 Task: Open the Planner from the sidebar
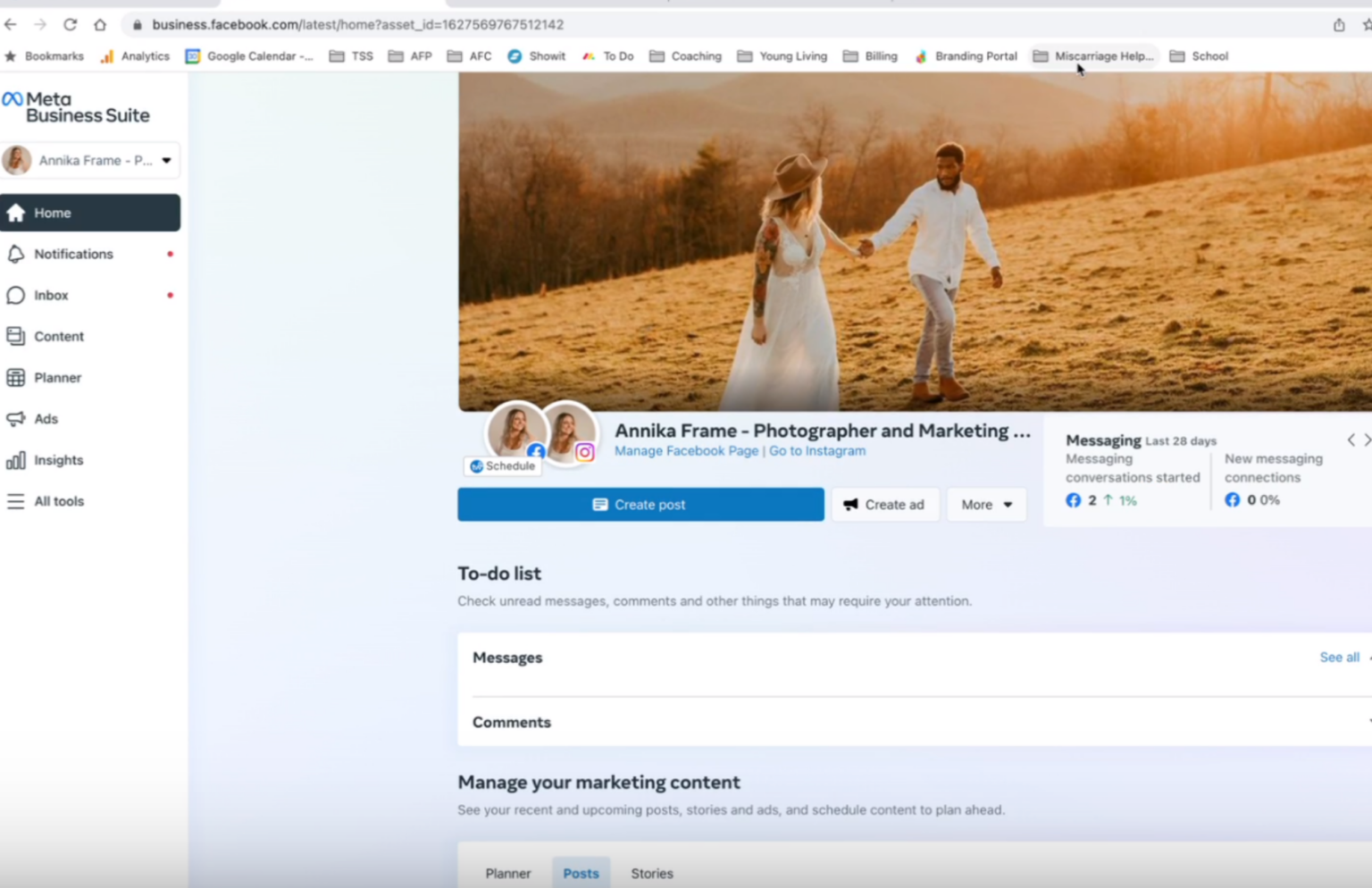coord(56,377)
